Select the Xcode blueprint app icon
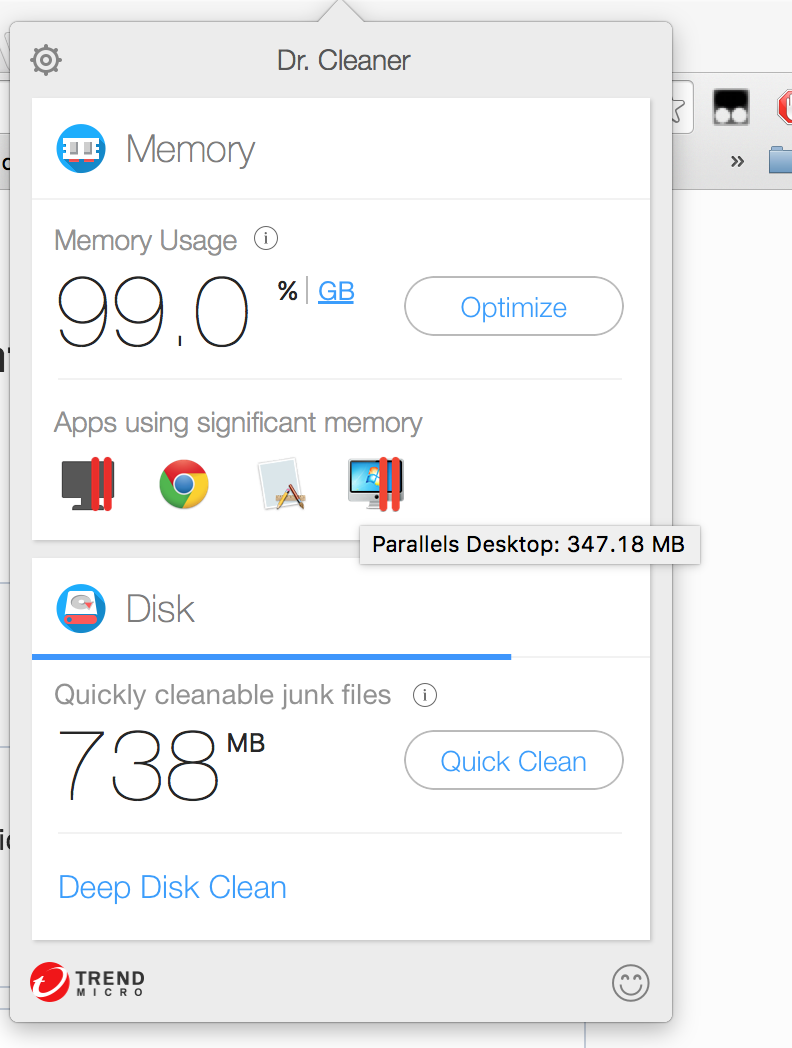This screenshot has height=1048, width=792. pyautogui.click(x=281, y=484)
